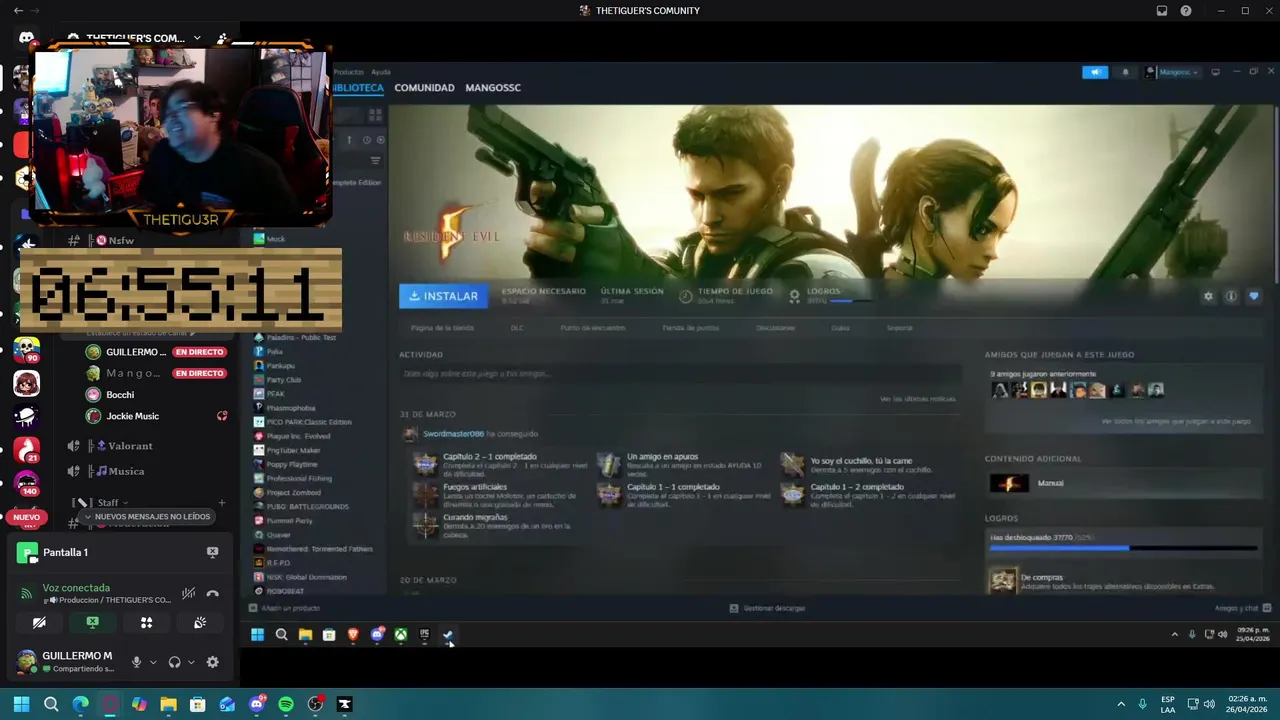
Task: Select Fuegos artificiales achievement icon
Action: (426, 494)
